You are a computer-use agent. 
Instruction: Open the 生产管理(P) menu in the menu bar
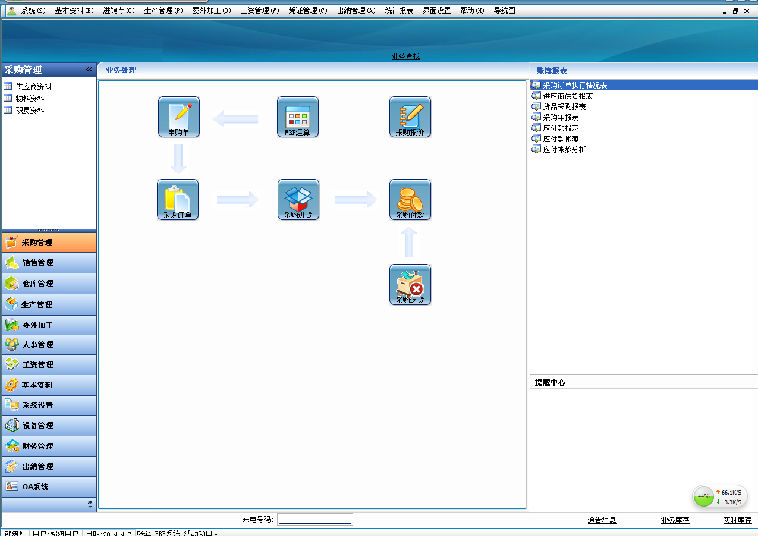(163, 10)
